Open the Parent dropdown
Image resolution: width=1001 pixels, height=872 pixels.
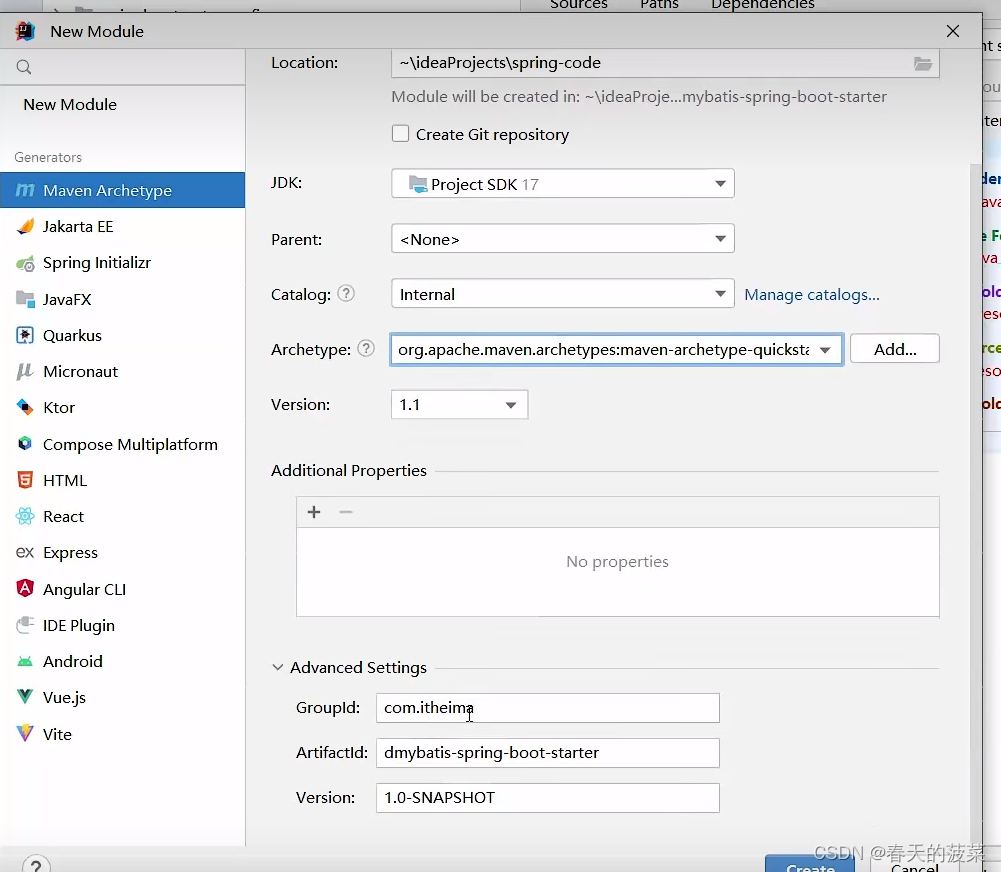click(562, 239)
